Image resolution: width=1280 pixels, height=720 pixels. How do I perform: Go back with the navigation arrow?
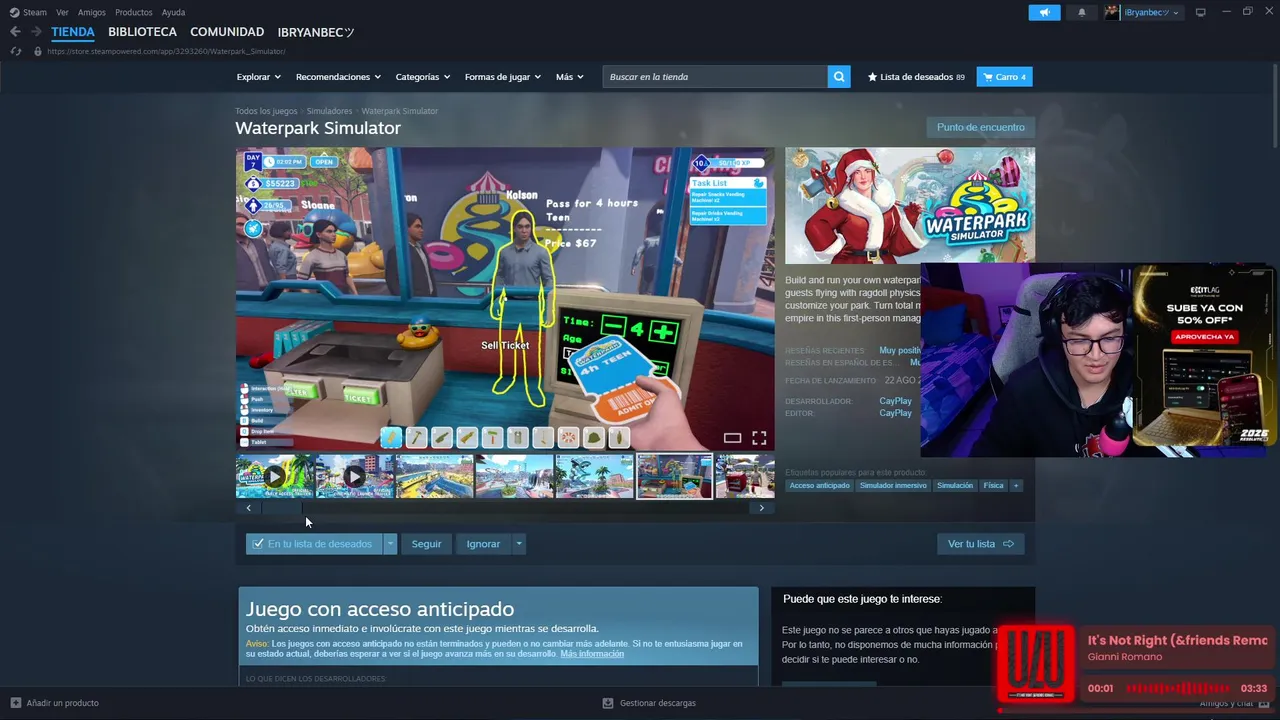click(15, 32)
